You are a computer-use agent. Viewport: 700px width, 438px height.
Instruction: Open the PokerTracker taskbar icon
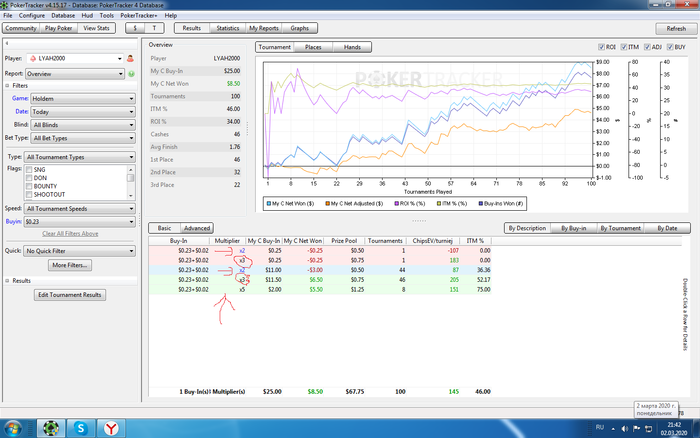tap(51, 428)
